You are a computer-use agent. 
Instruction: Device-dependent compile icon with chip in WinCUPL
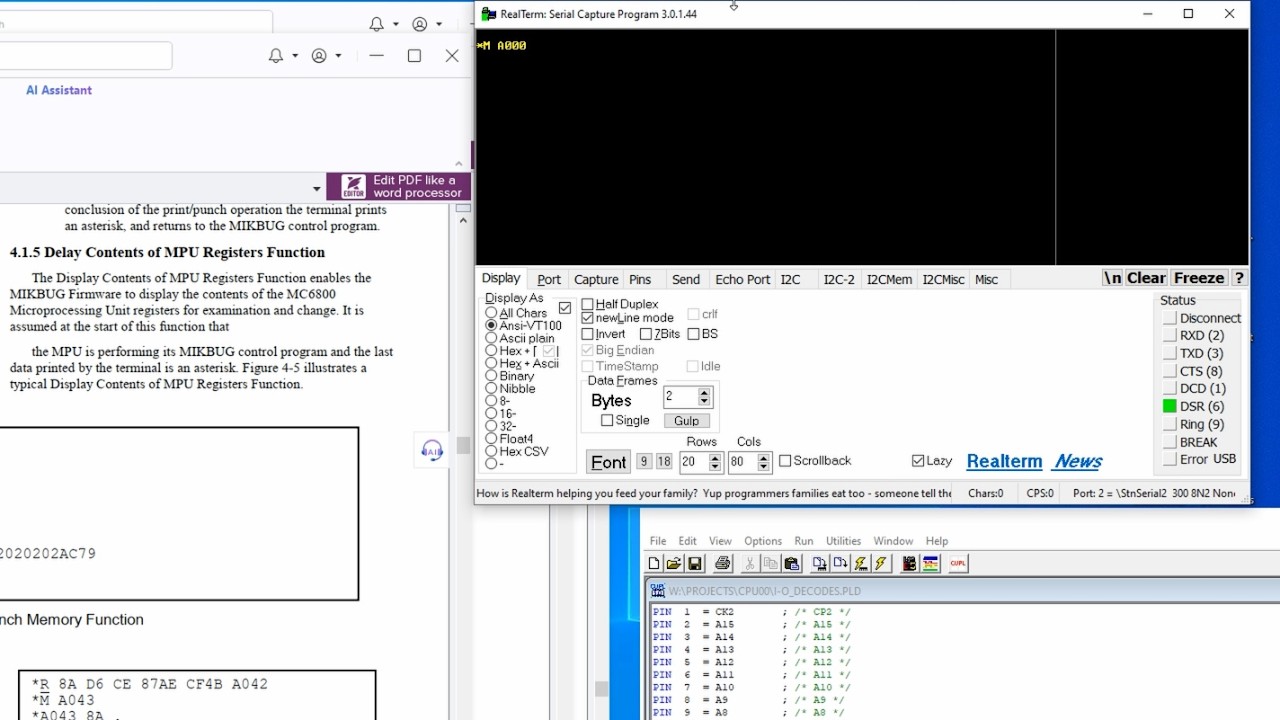pos(819,564)
